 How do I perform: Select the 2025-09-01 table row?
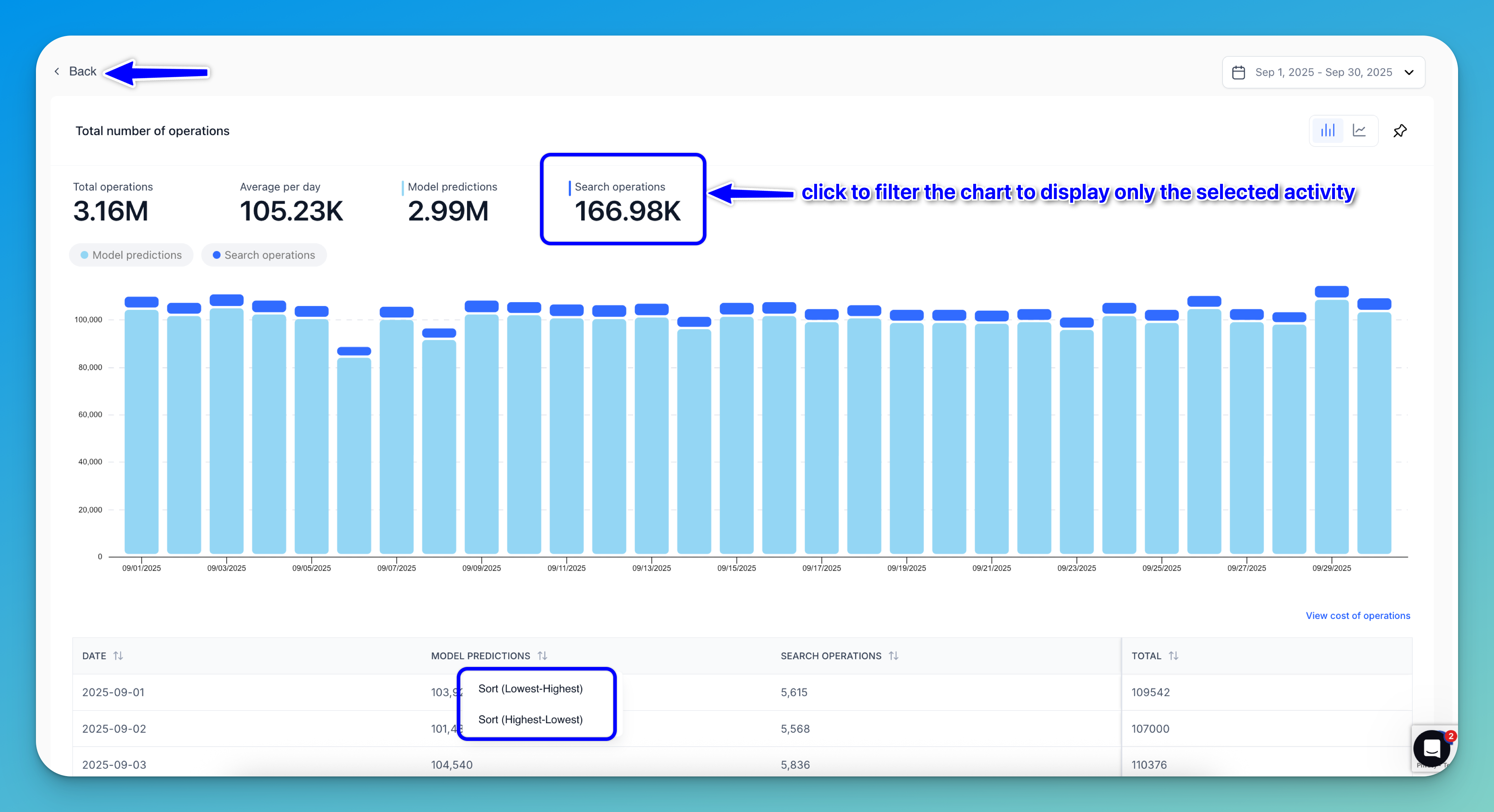click(113, 692)
